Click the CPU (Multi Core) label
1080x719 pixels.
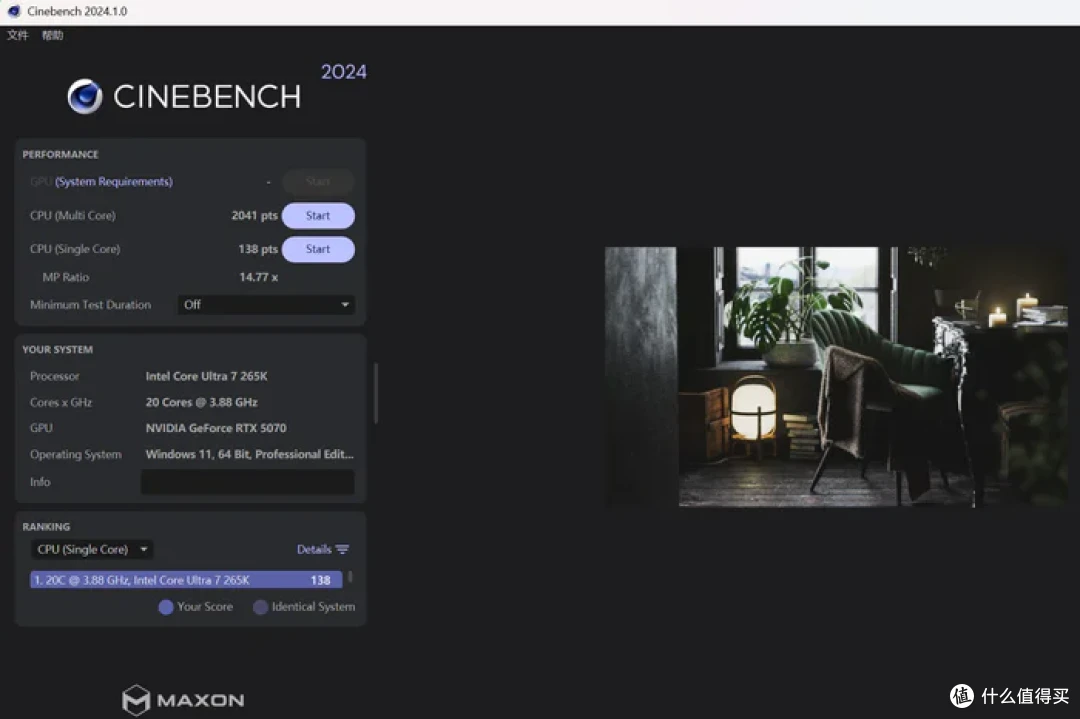72,216
